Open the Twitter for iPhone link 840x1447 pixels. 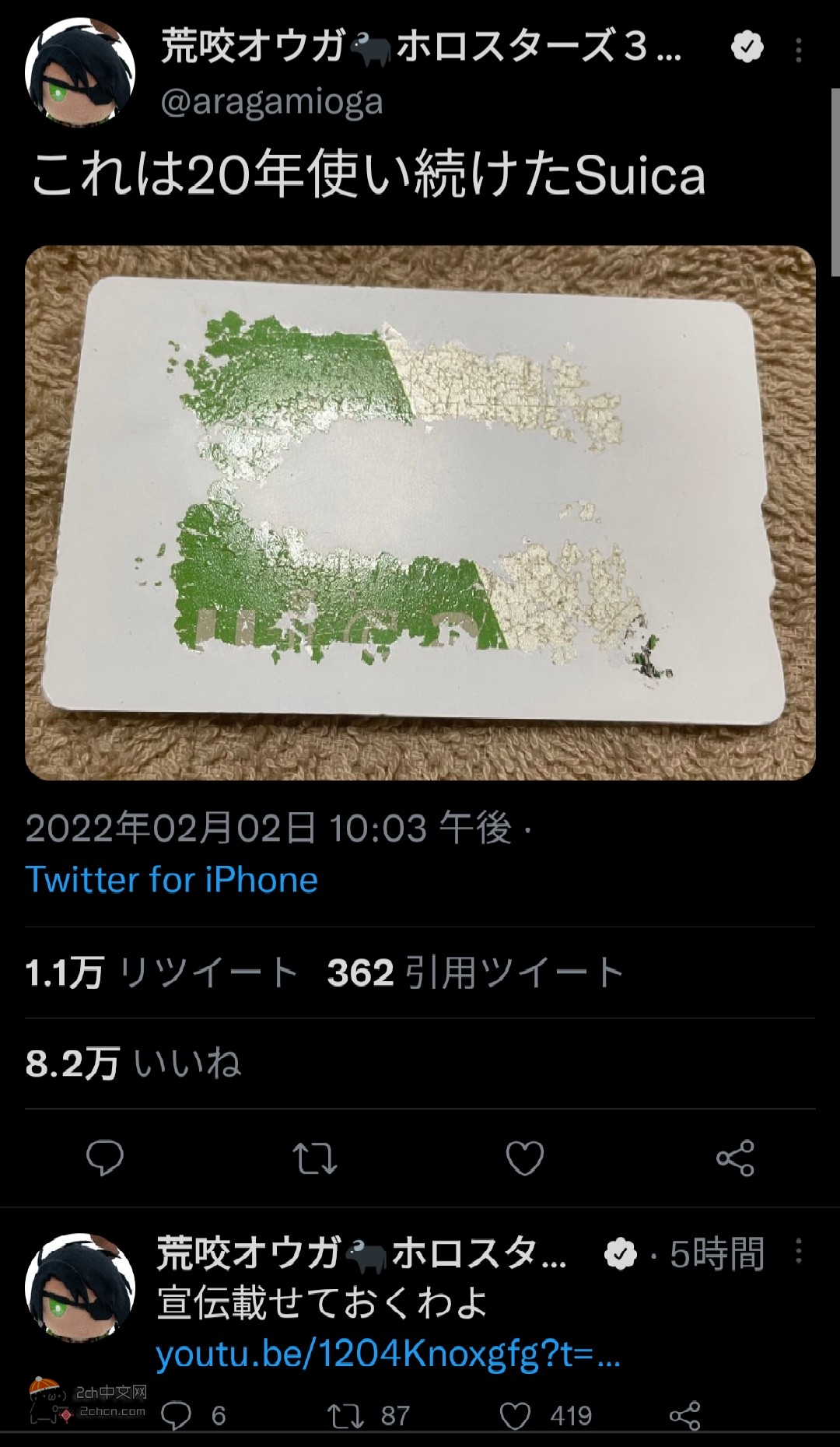point(171,880)
